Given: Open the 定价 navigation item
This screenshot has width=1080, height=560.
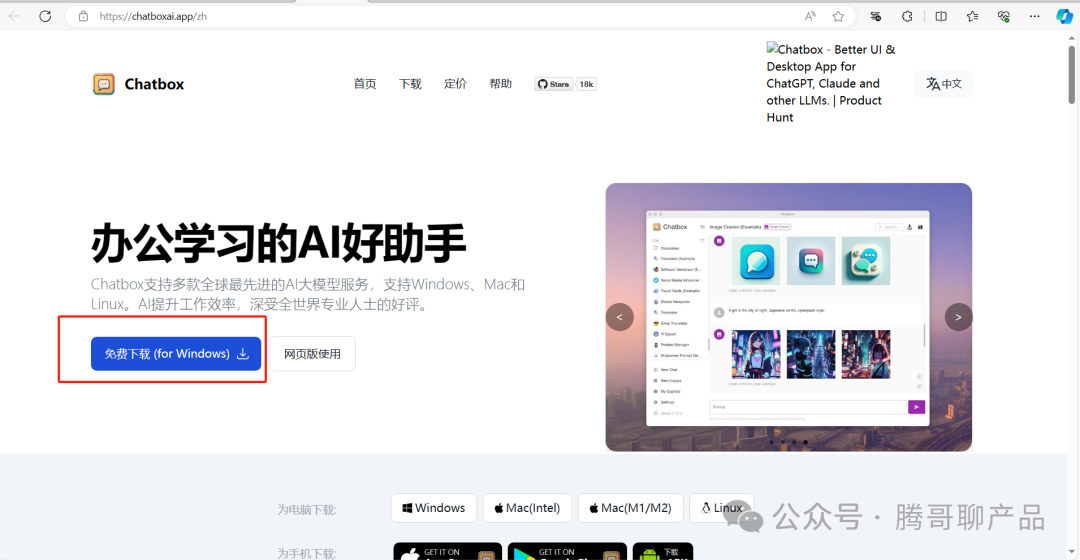Looking at the screenshot, I should [455, 84].
